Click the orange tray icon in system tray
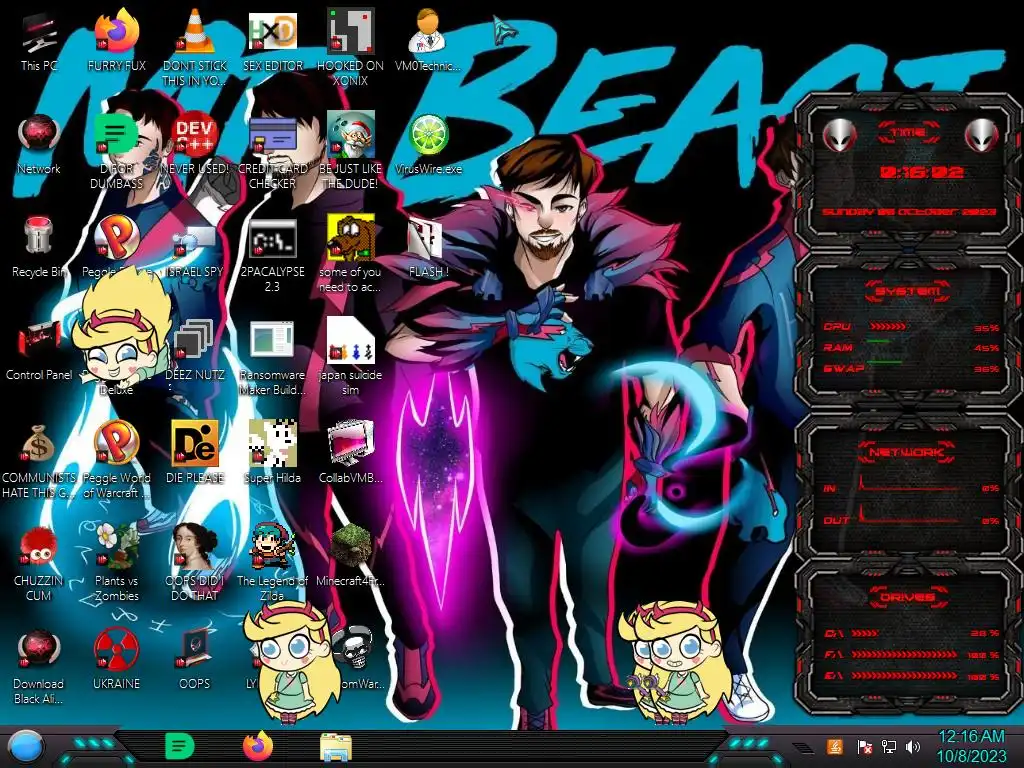Viewport: 1024px width, 768px height. [x=834, y=746]
